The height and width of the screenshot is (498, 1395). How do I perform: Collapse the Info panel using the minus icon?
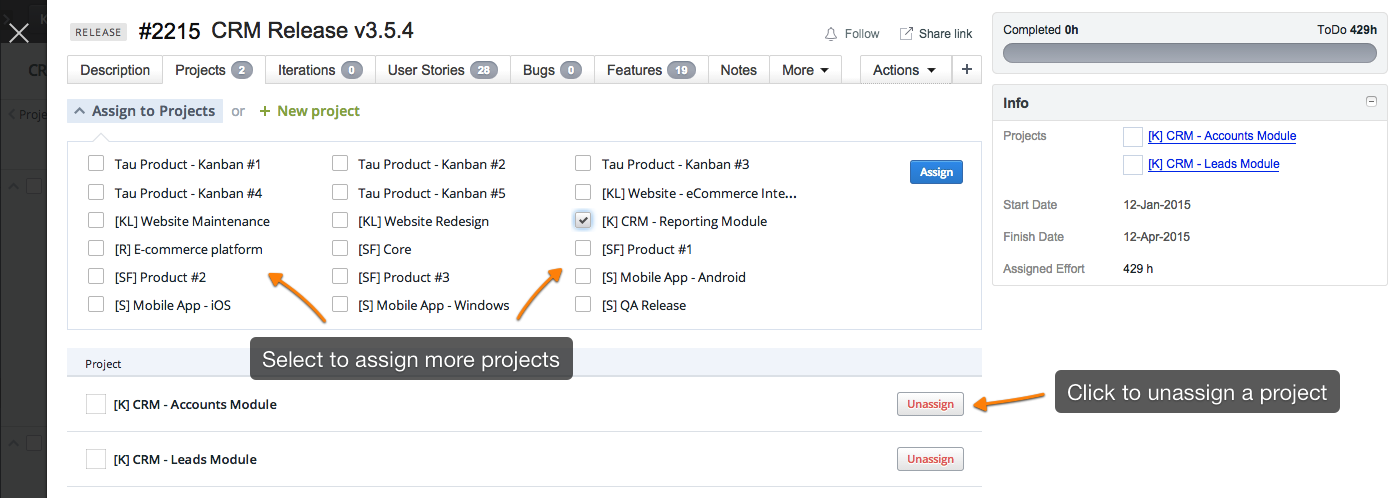click(1371, 101)
